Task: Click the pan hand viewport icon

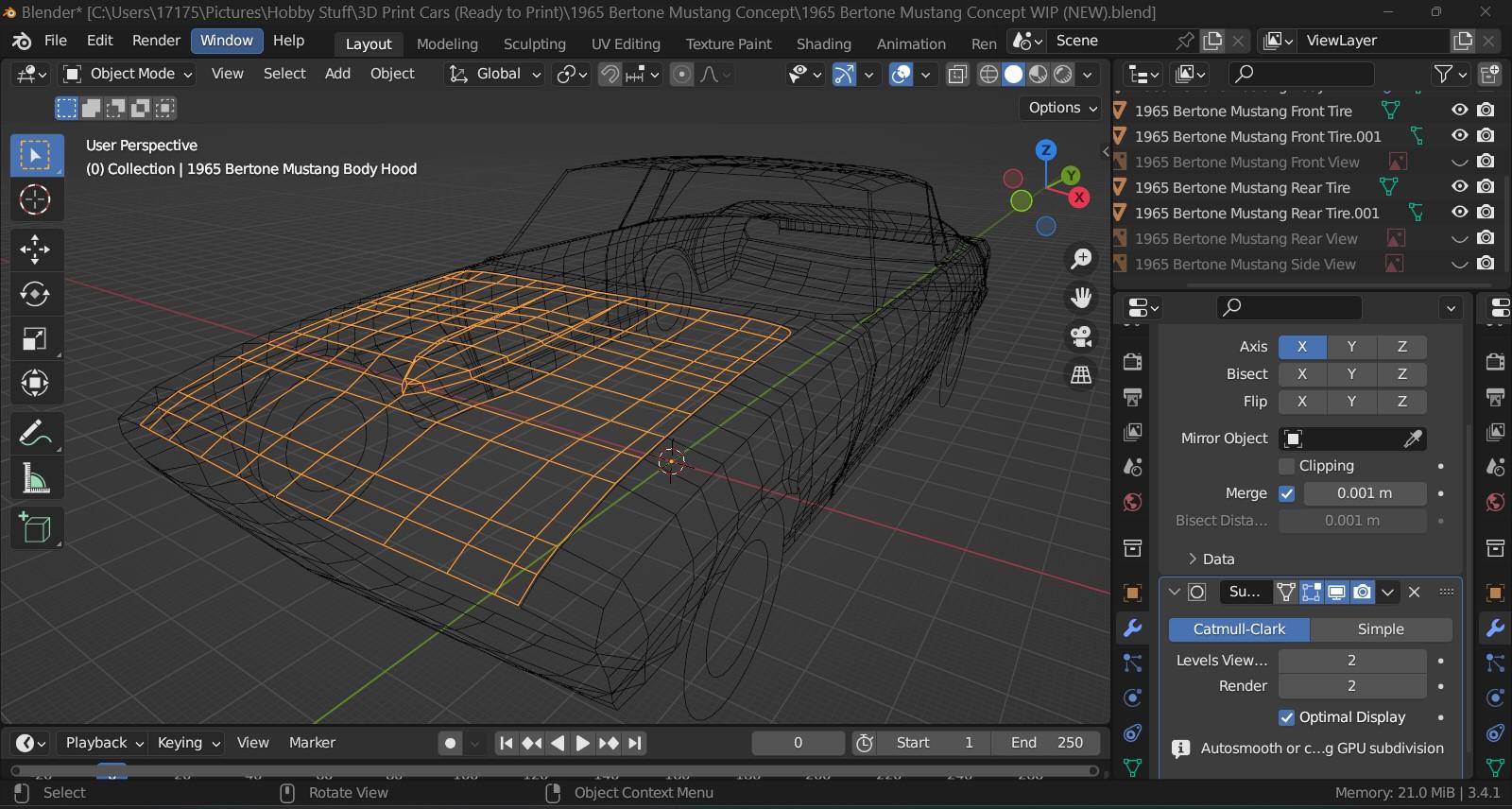Action: [x=1080, y=298]
